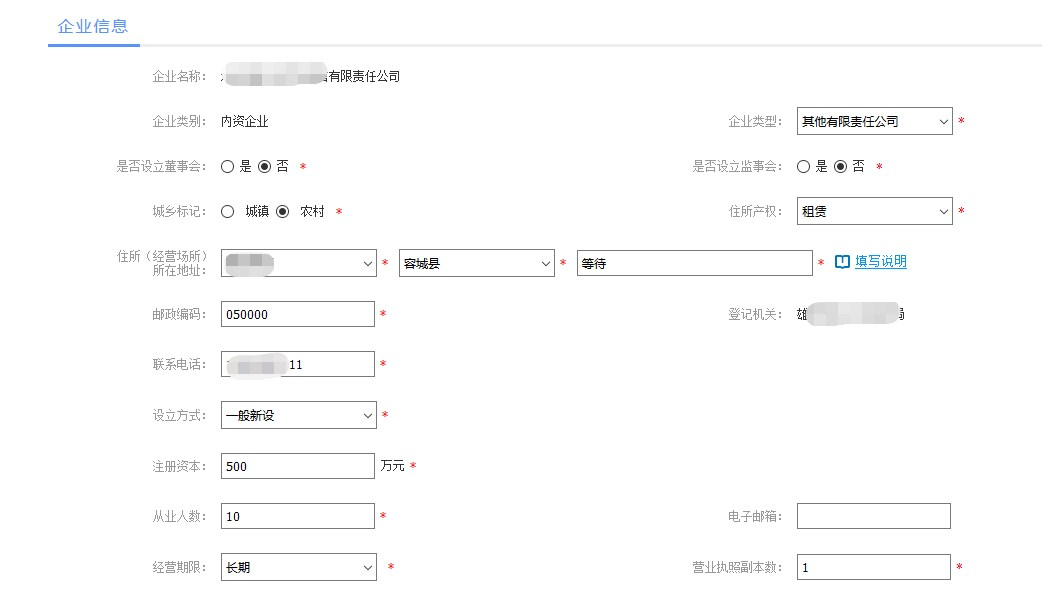Click the address detail field containing 等待
The width and height of the screenshot is (1042, 606).
click(694, 263)
